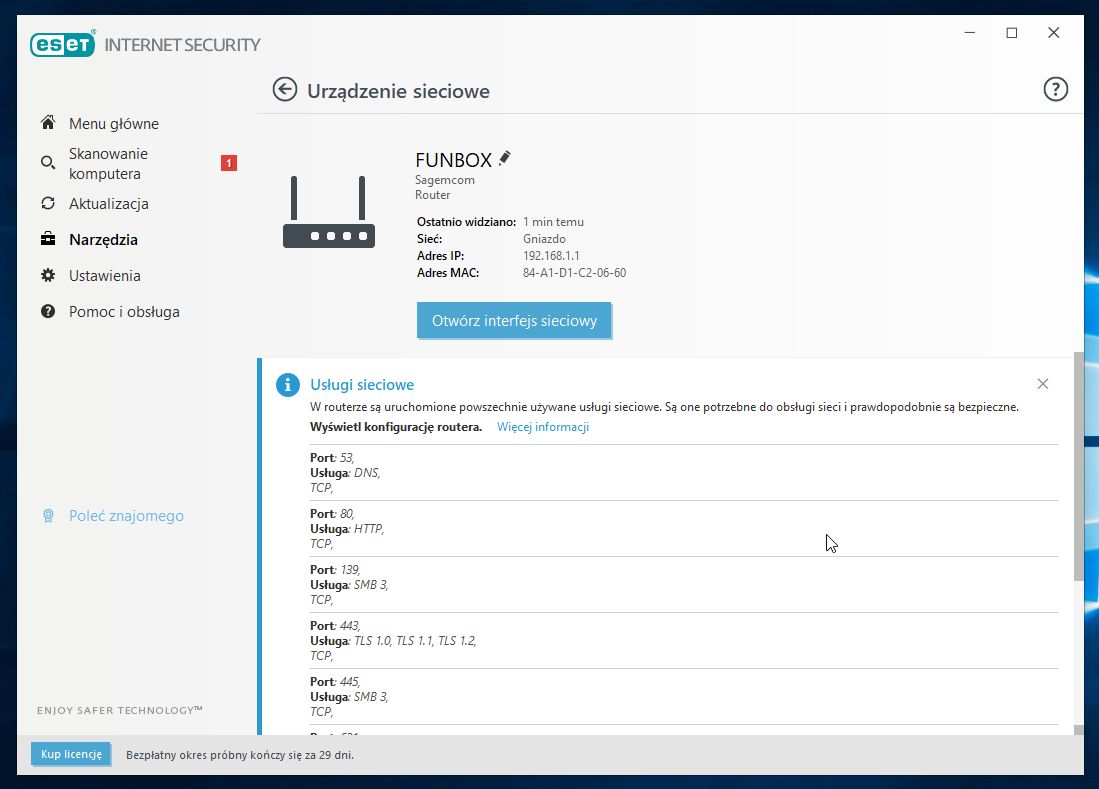Select the IP address 192.168.1.1

pyautogui.click(x=551, y=256)
